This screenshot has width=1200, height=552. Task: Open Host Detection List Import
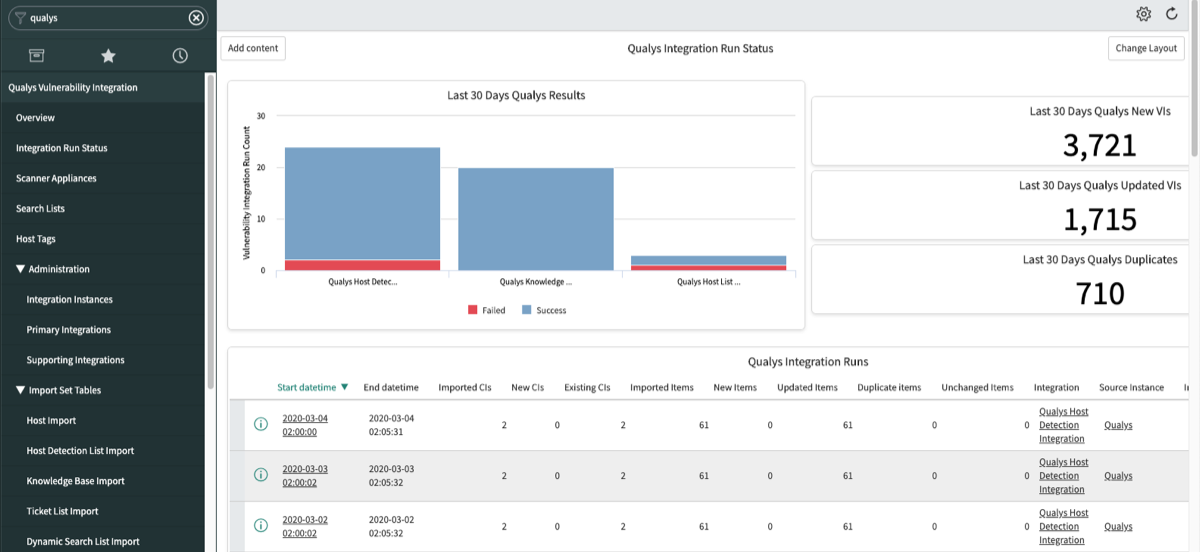coord(80,450)
